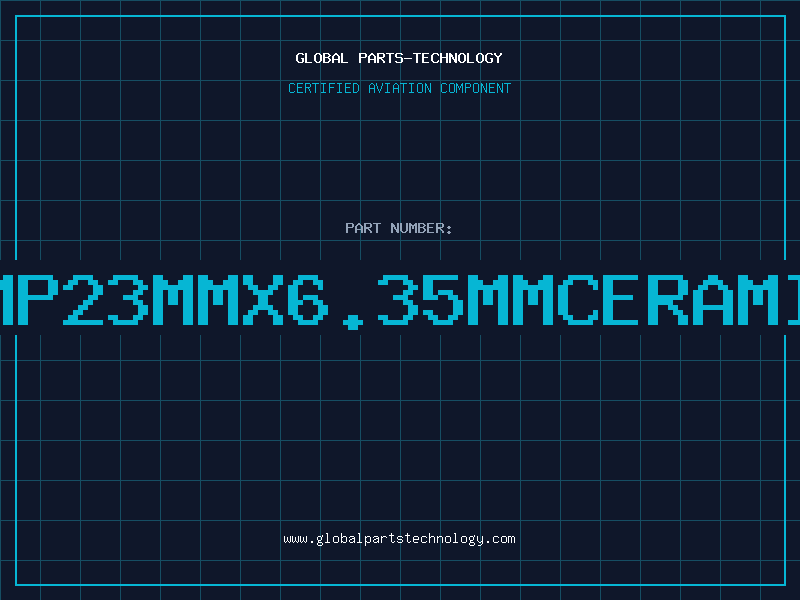Select the word AVIATION
This screenshot has width=800, height=600.
pos(400,88)
